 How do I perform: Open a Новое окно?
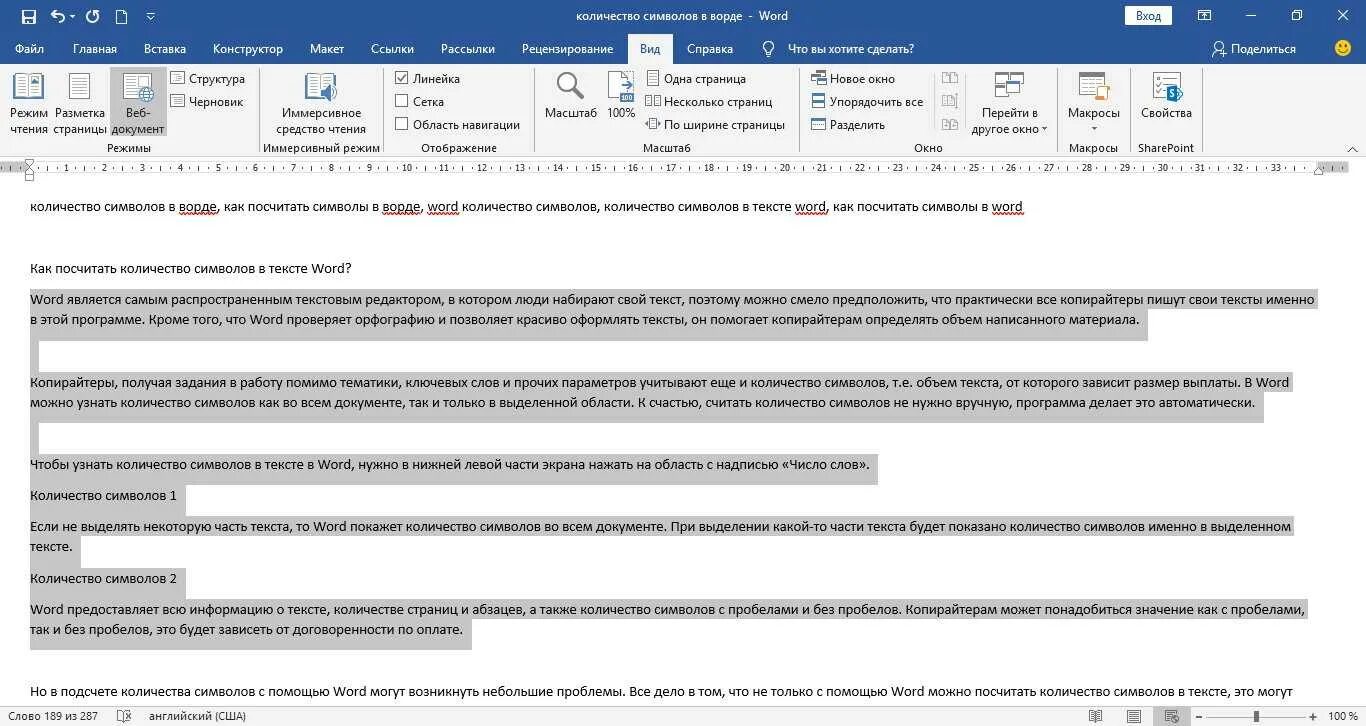pyautogui.click(x=853, y=78)
